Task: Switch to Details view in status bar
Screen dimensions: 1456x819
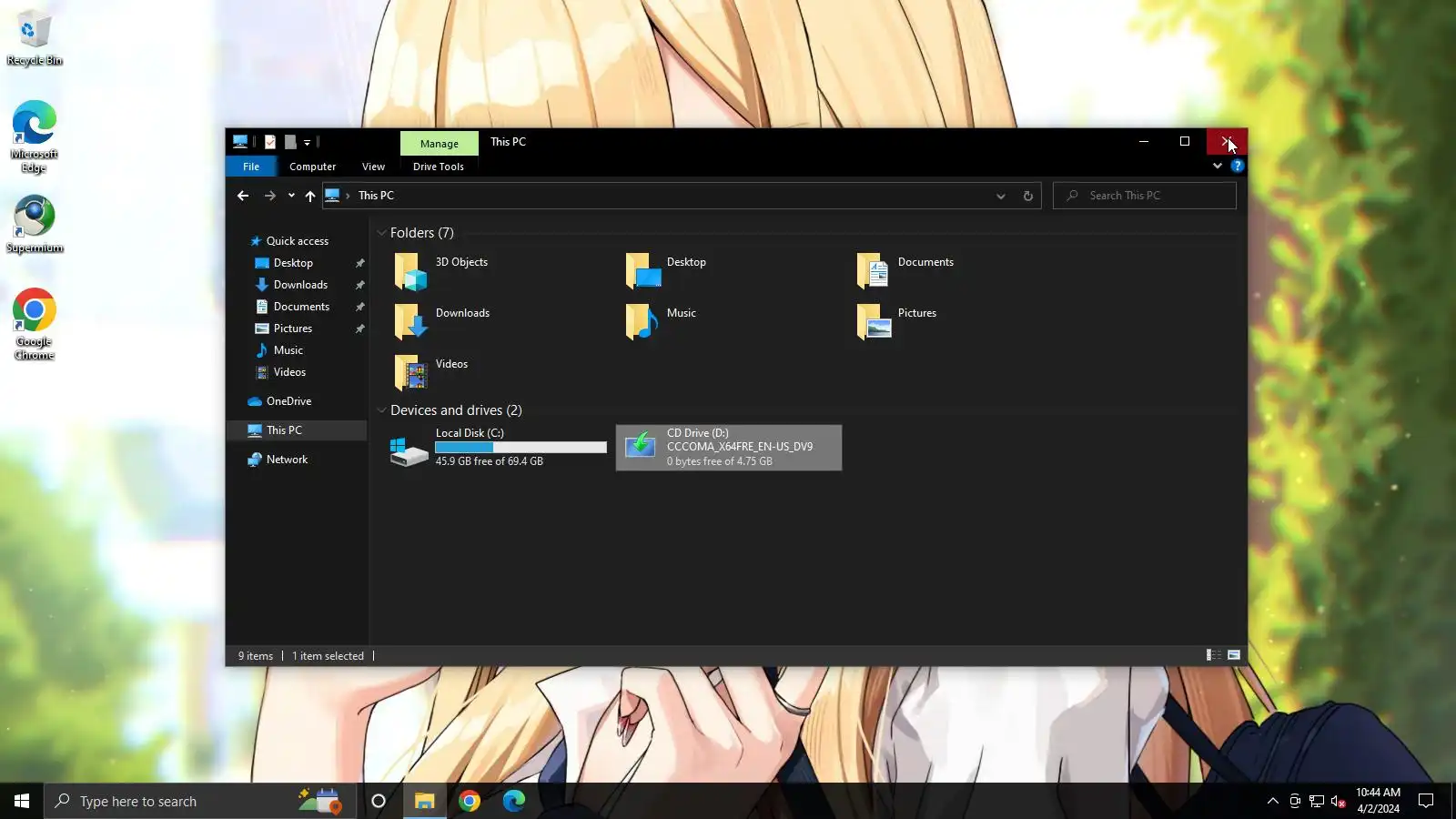Action: tap(1214, 655)
